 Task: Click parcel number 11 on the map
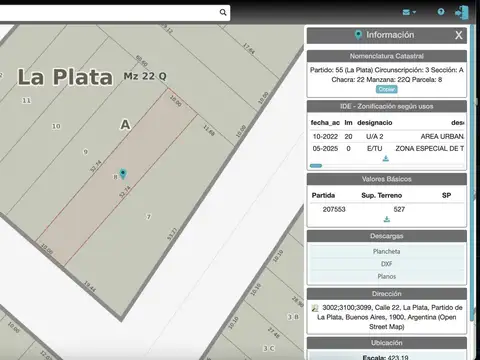26,100
